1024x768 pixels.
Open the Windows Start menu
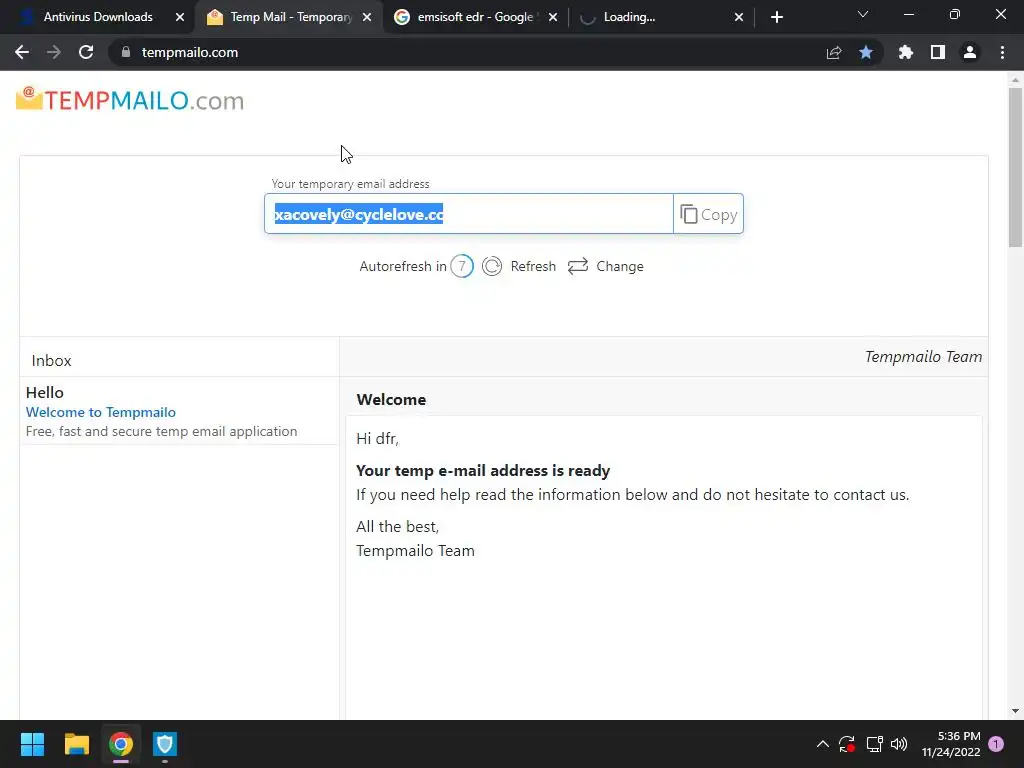pos(32,744)
